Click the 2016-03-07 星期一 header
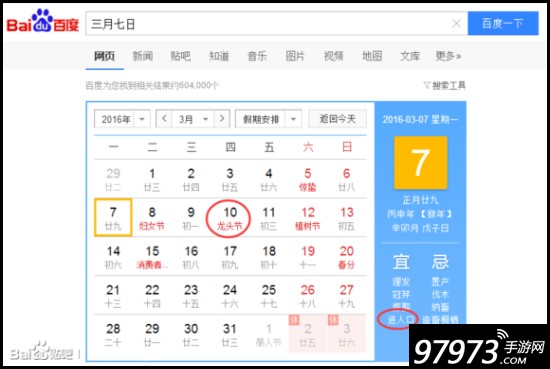 tap(421, 120)
